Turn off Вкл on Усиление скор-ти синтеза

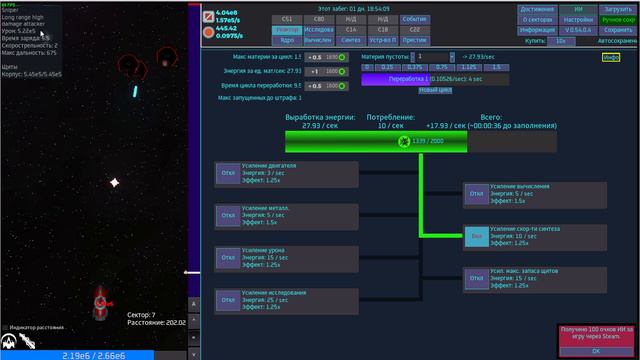pos(476,236)
